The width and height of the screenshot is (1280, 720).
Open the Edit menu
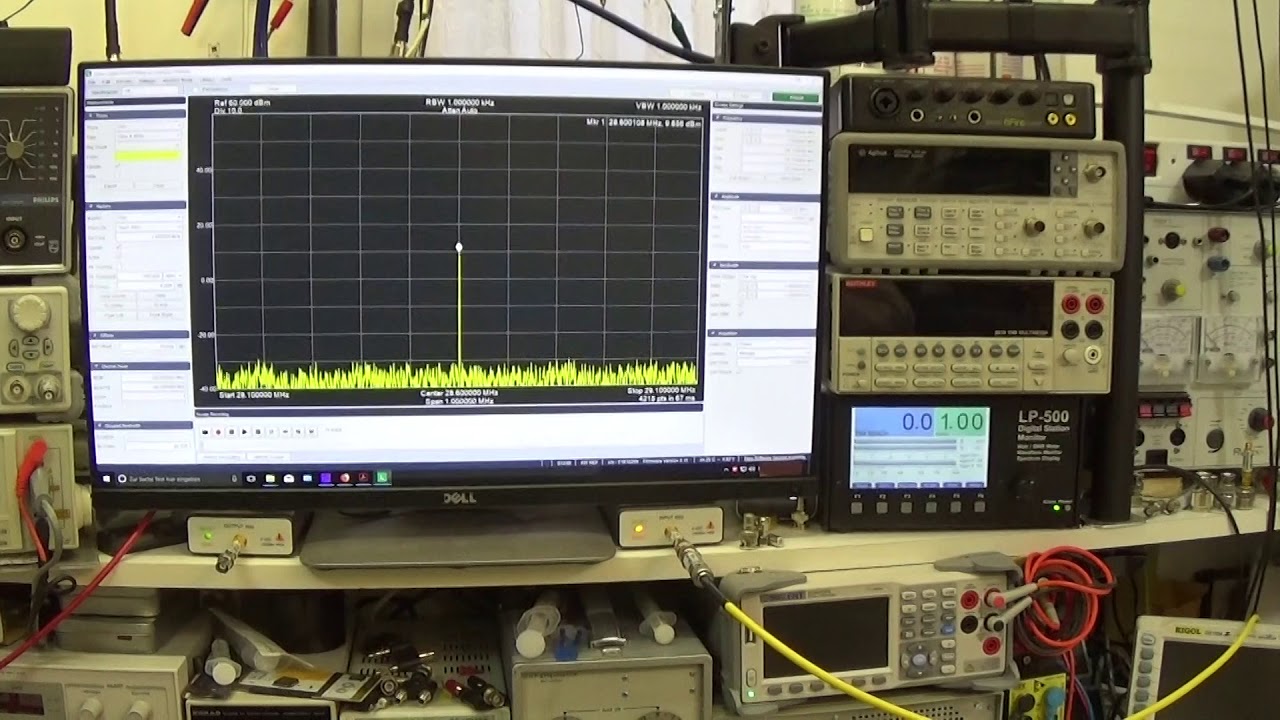point(106,81)
